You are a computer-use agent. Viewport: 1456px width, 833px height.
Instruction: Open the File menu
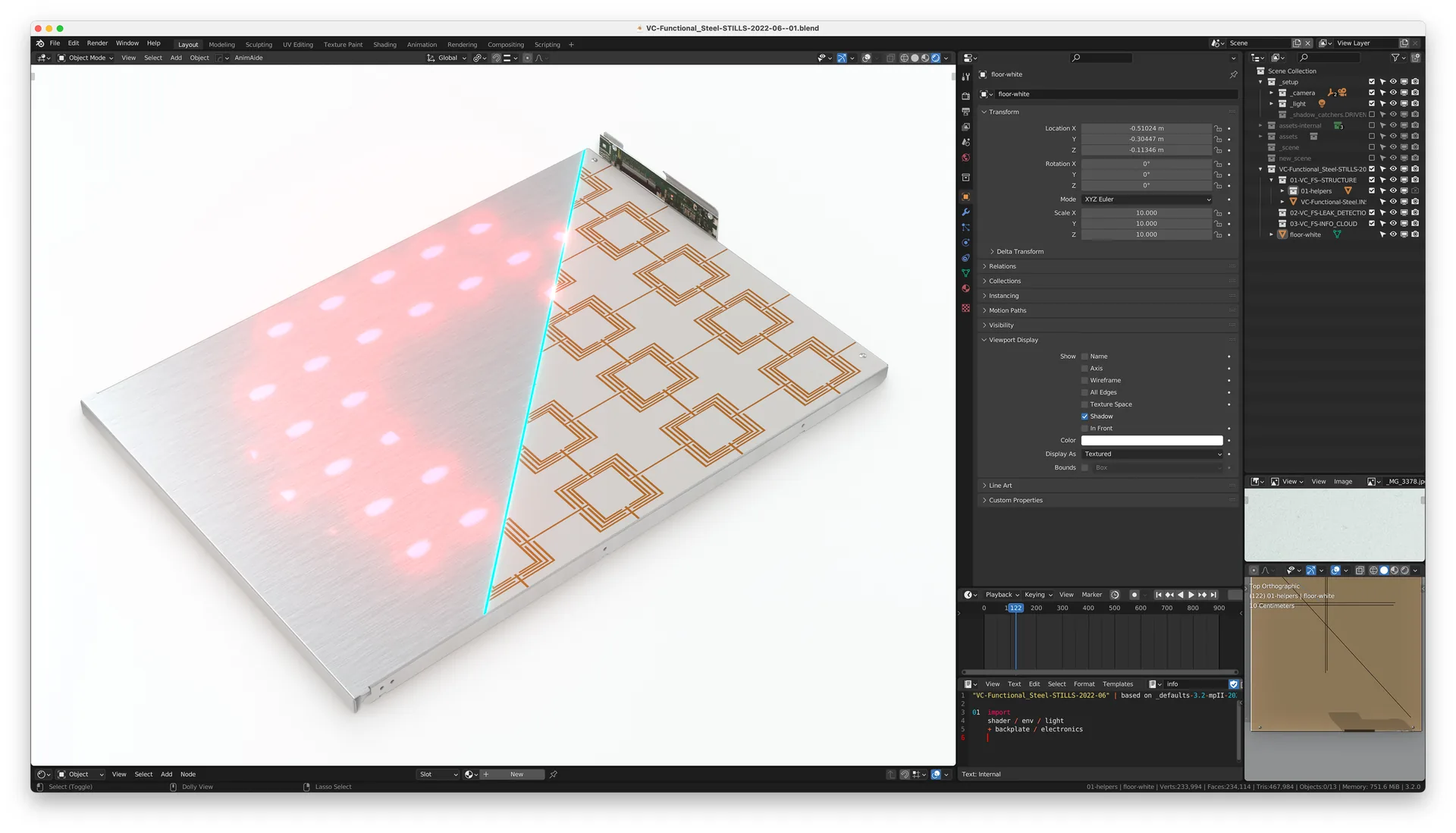[55, 43]
